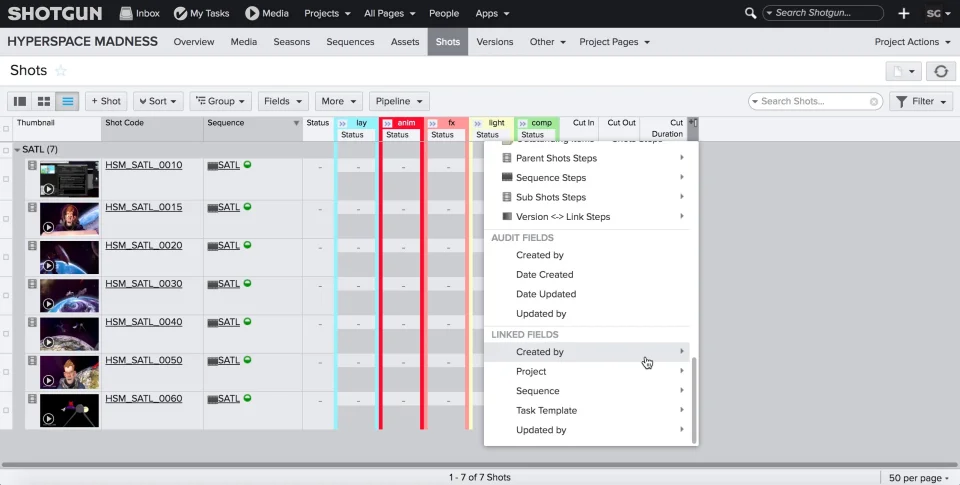This screenshot has height=485, width=960.
Task: Open the Filter dropdown
Action: pos(921,101)
